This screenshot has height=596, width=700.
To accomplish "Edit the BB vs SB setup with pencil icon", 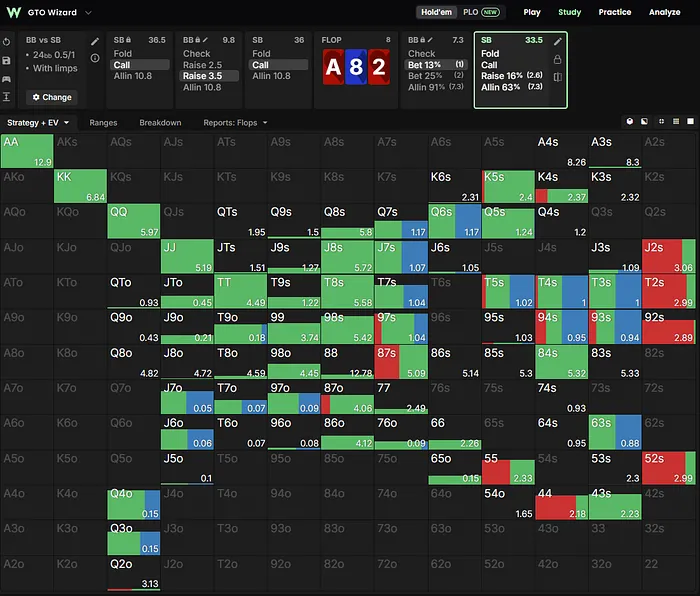I will pos(95,42).
